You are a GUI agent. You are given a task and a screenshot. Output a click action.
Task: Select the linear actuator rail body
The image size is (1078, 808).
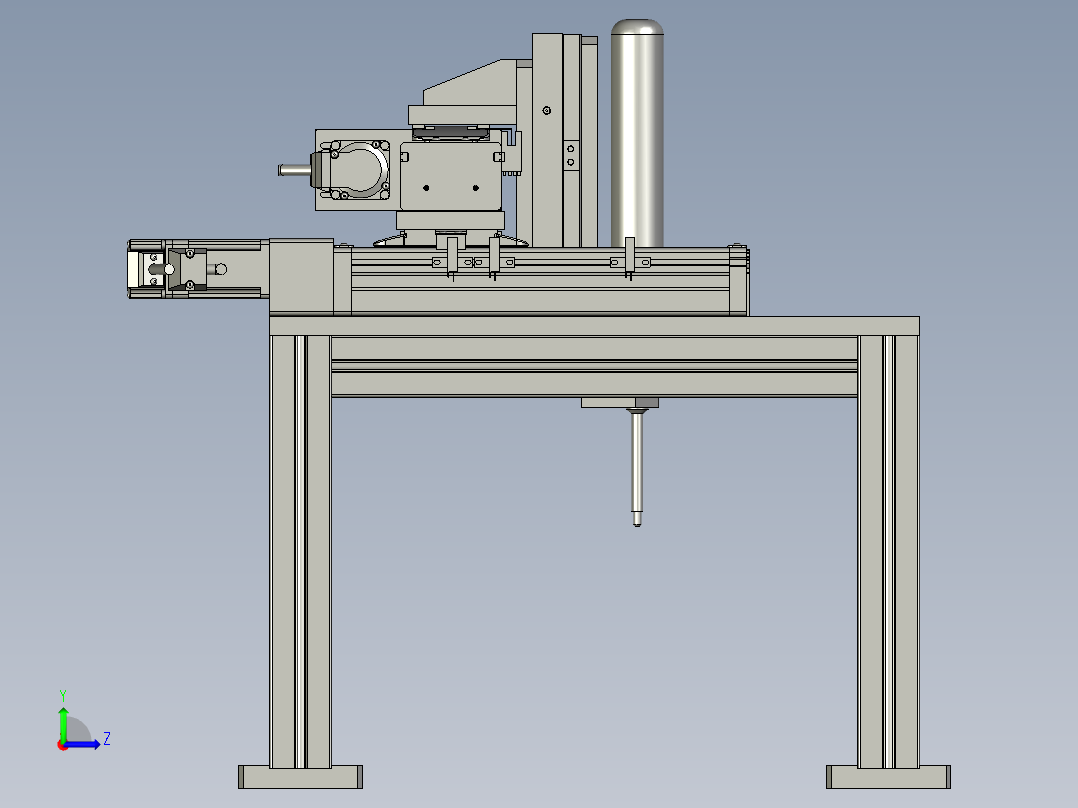pyautogui.click(x=541, y=281)
